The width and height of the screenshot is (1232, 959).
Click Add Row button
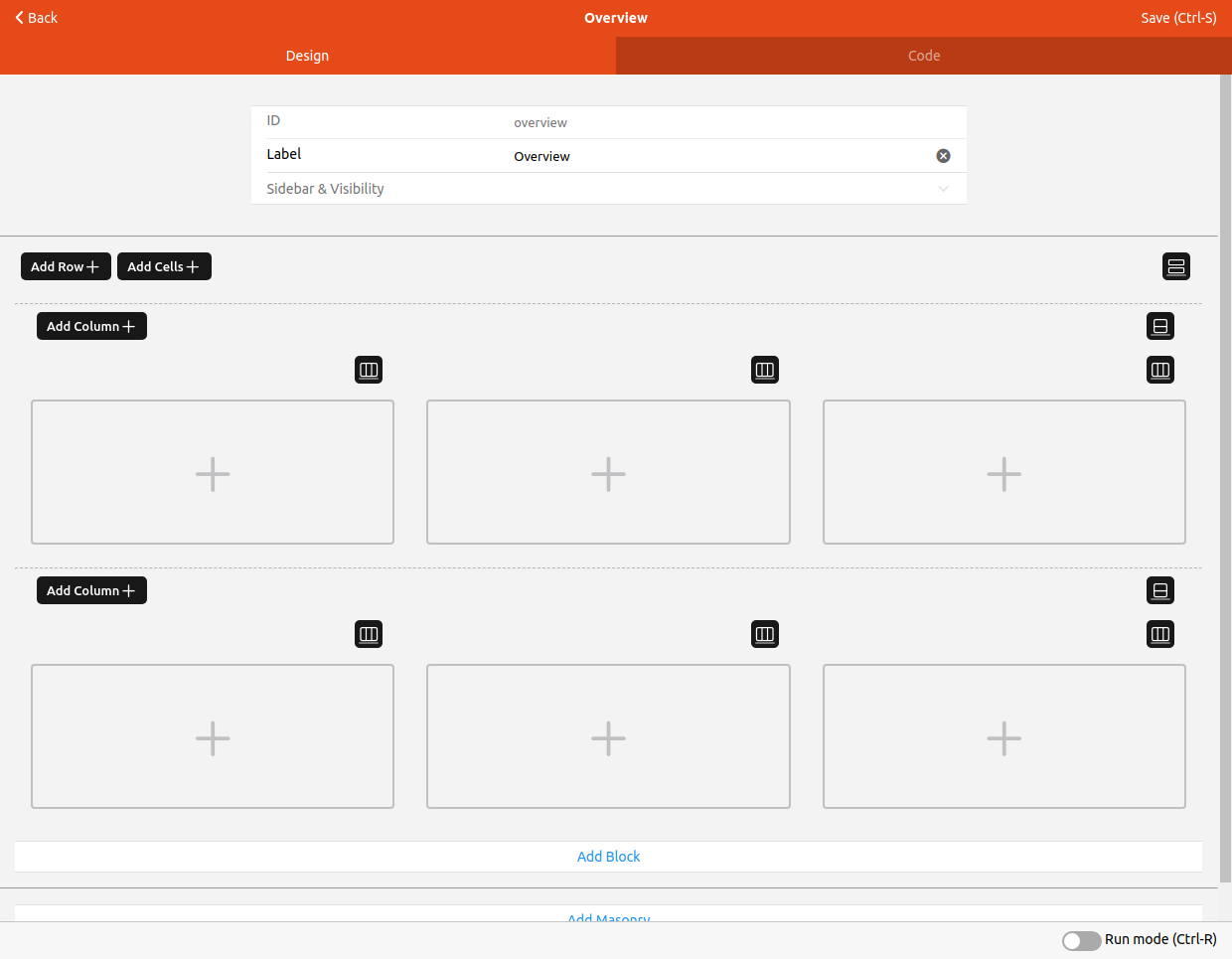coord(65,266)
